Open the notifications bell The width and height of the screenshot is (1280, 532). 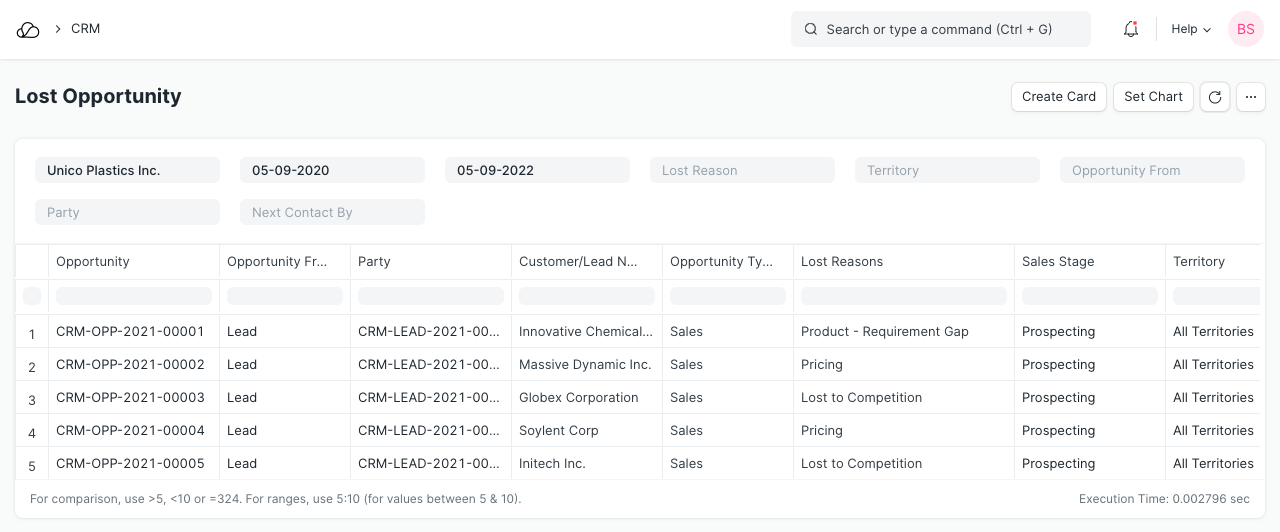point(1131,30)
